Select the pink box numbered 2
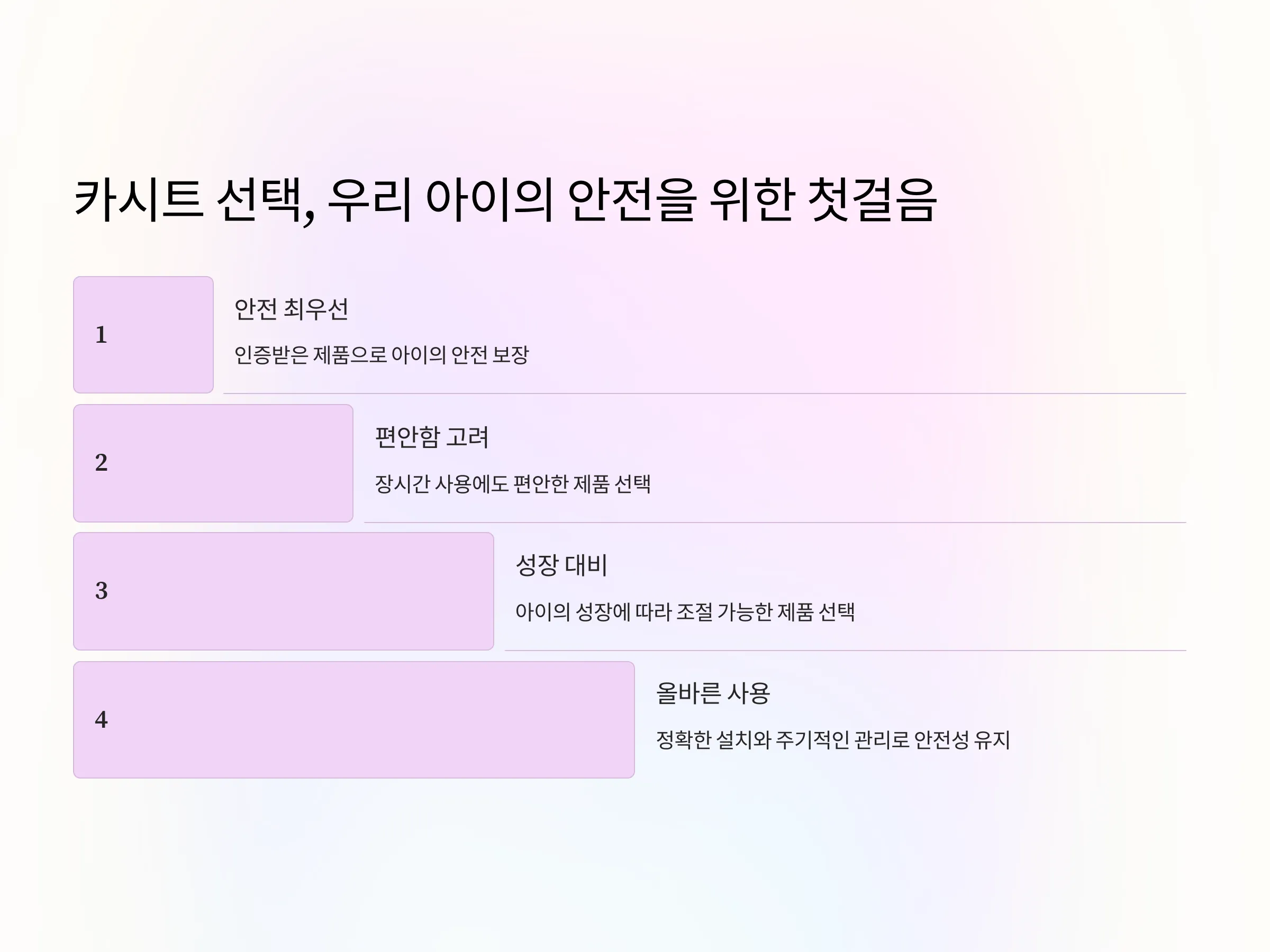Viewport: 1270px width, 952px height. tap(213, 463)
